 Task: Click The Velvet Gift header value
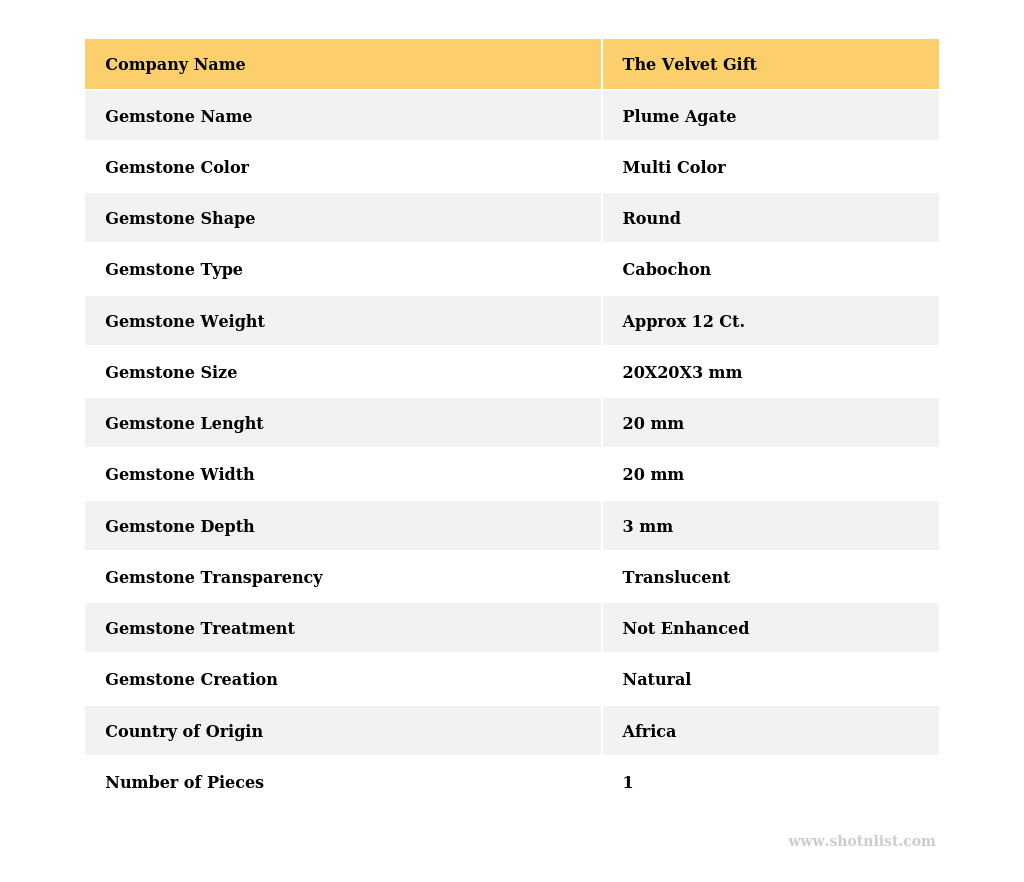[689, 65]
